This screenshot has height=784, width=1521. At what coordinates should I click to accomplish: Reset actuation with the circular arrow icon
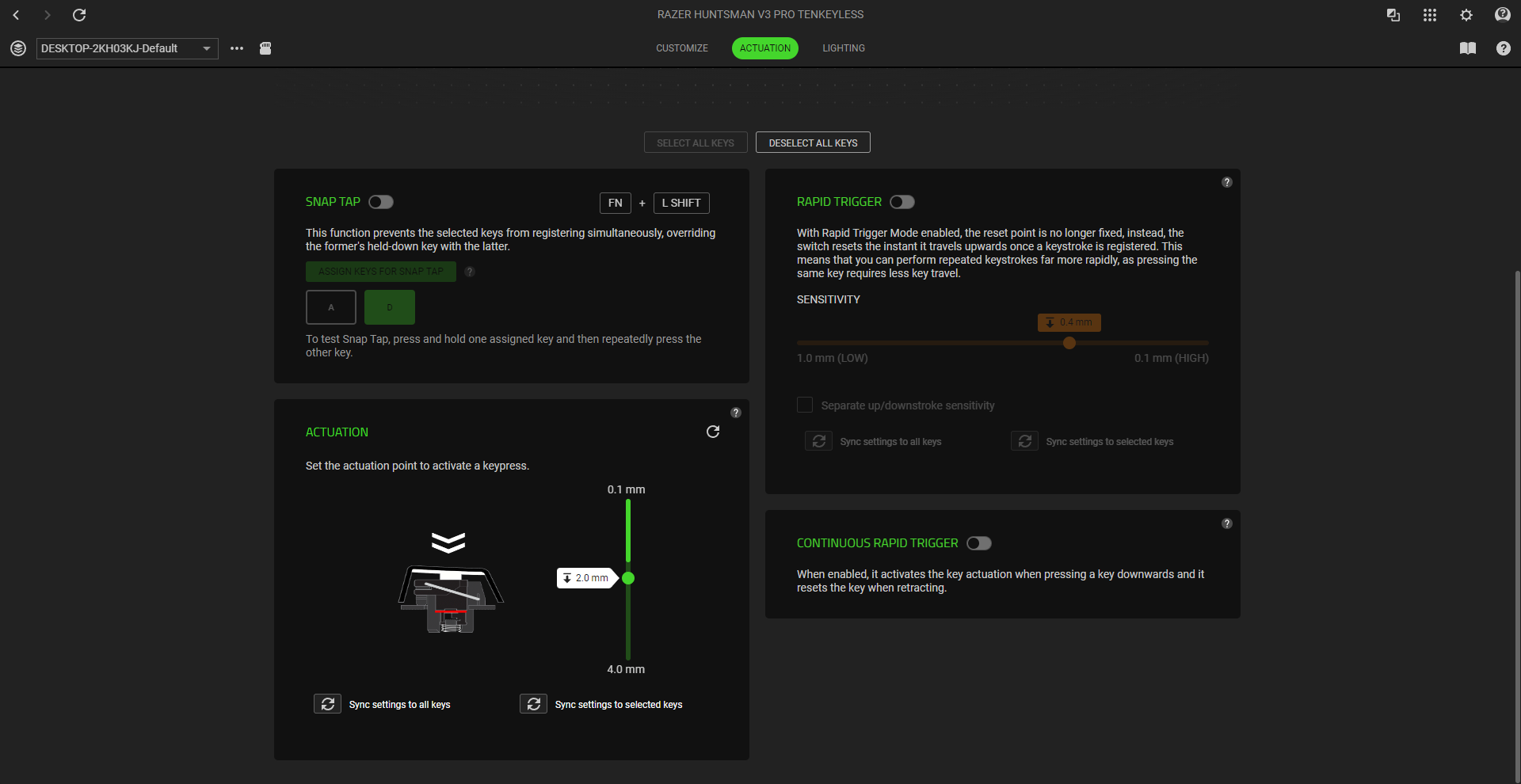pyautogui.click(x=713, y=432)
